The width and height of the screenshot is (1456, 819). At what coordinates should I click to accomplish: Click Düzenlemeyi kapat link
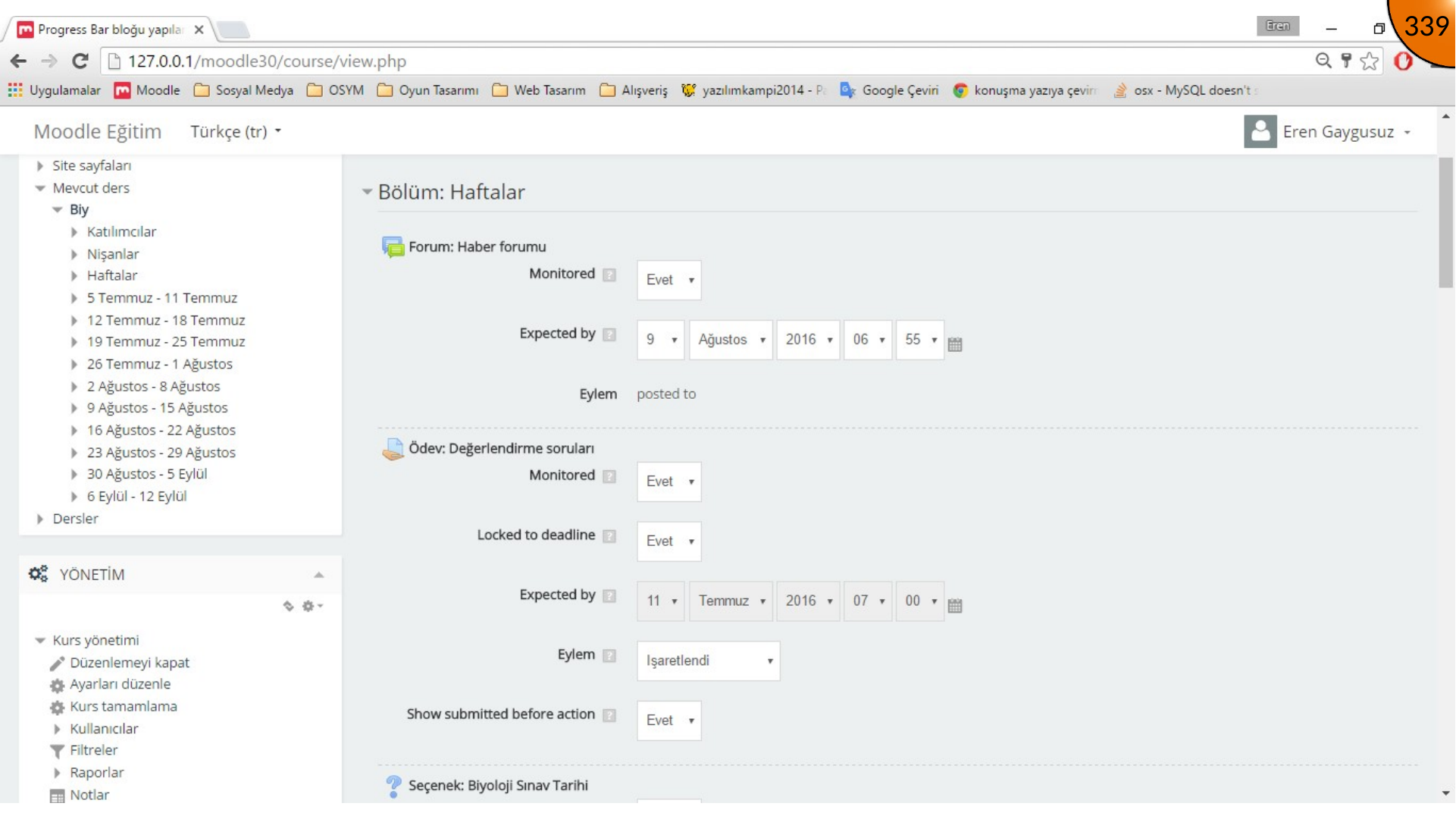(130, 663)
